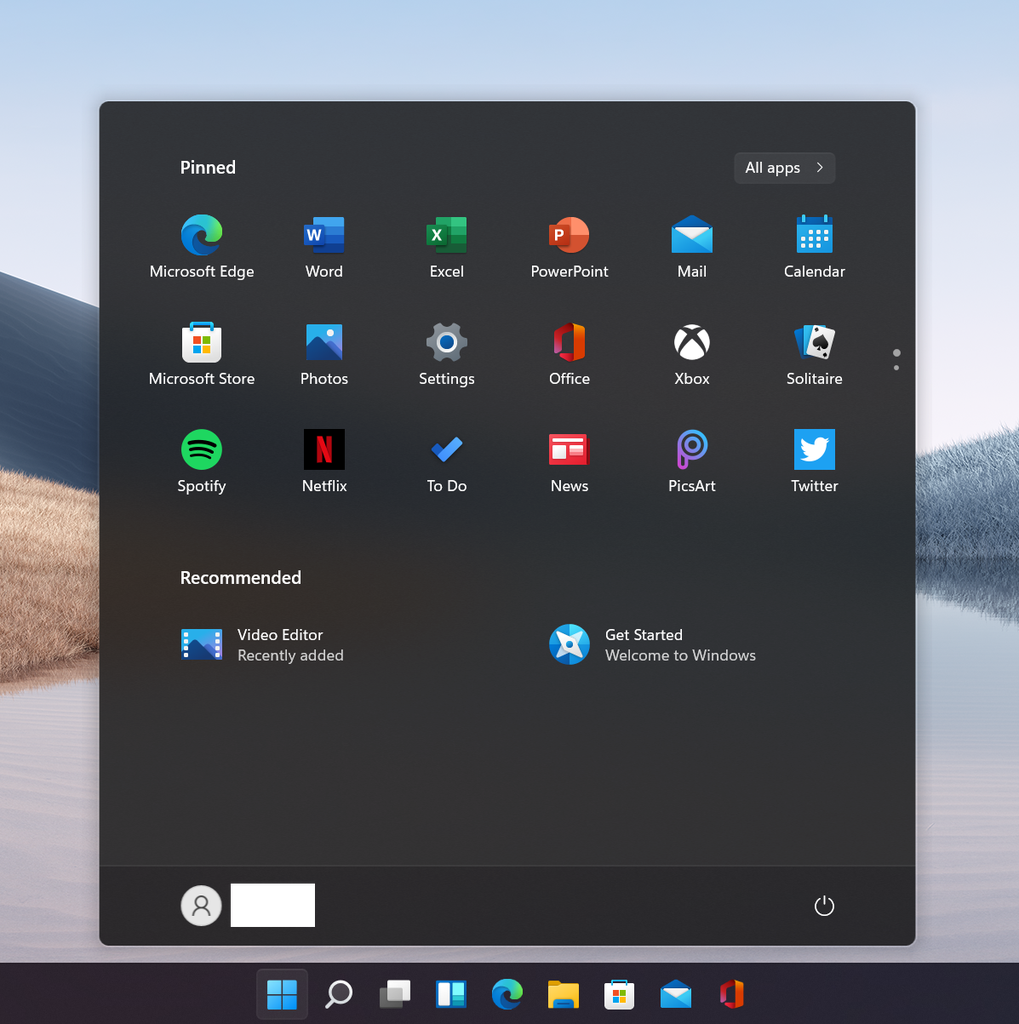Start PowerPoint from the Start menu
1019x1024 pixels.
[569, 246]
